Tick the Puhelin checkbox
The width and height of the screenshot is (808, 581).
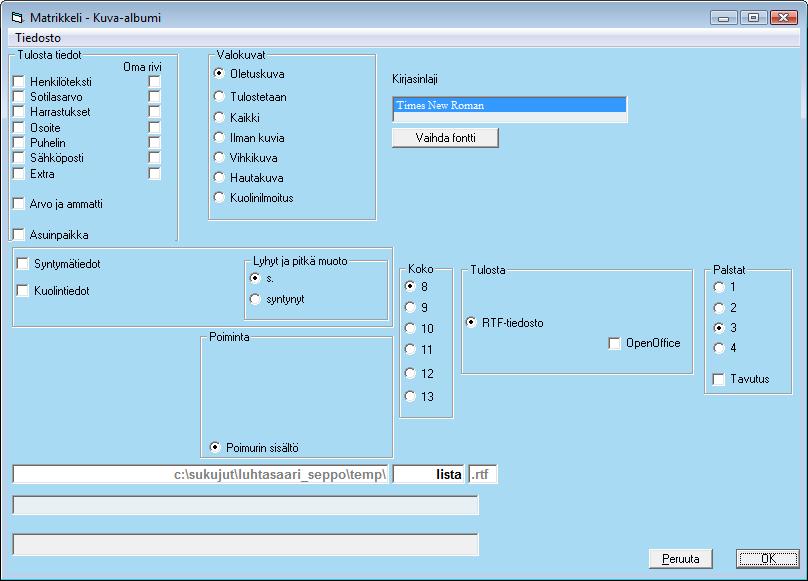[x=19, y=142]
